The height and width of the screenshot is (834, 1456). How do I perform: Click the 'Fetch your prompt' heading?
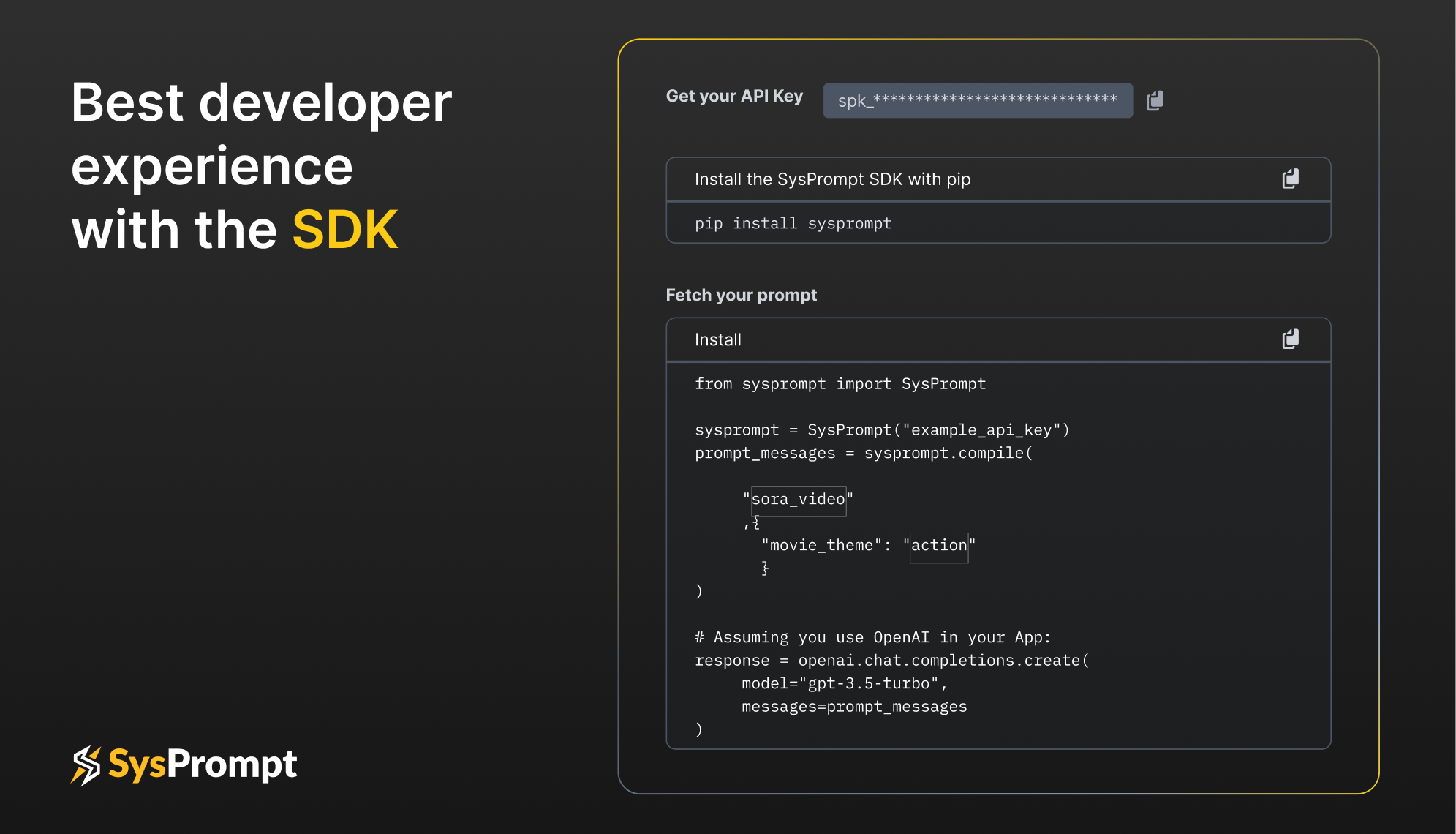click(741, 295)
